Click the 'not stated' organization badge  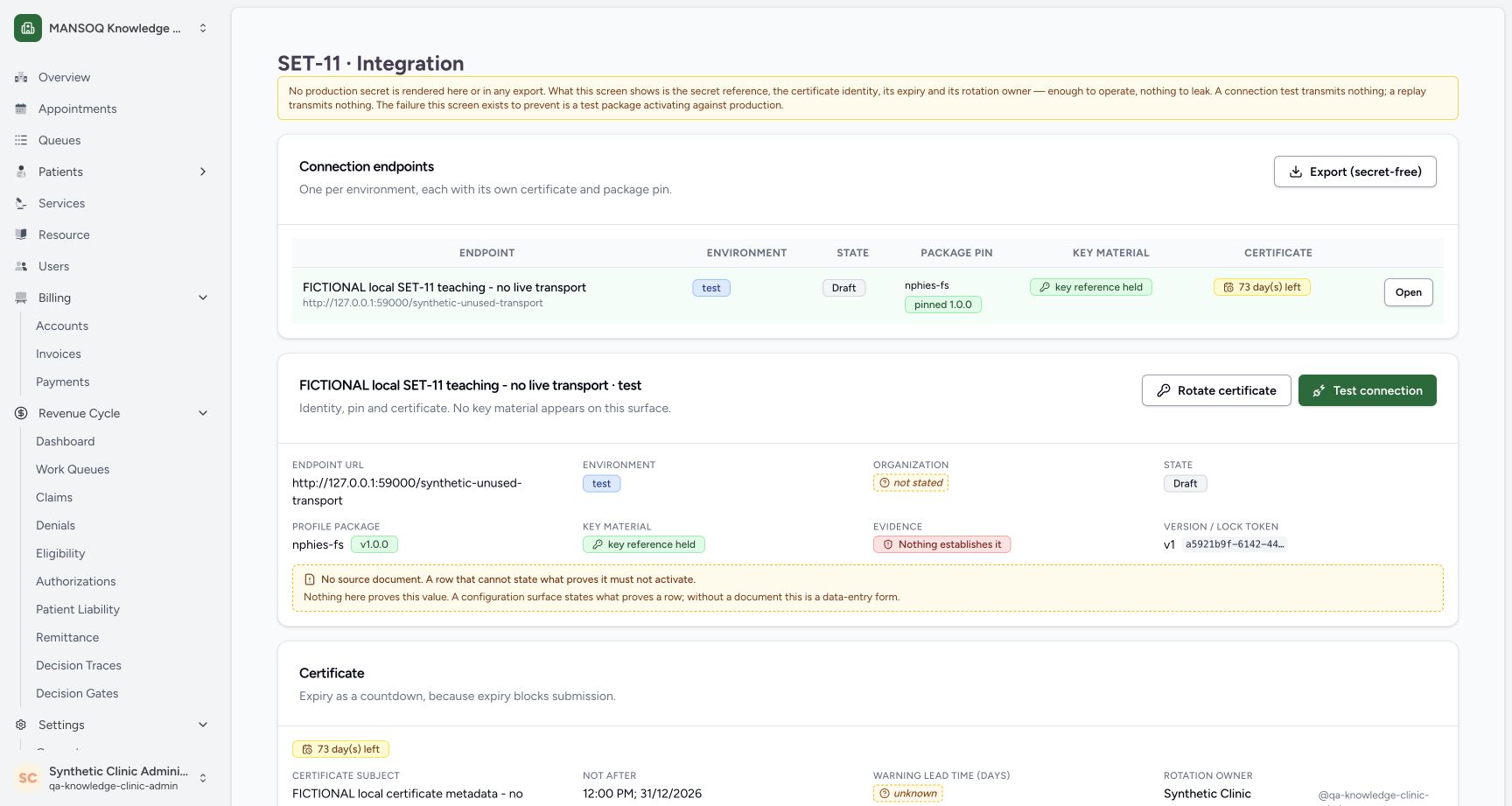tap(911, 483)
